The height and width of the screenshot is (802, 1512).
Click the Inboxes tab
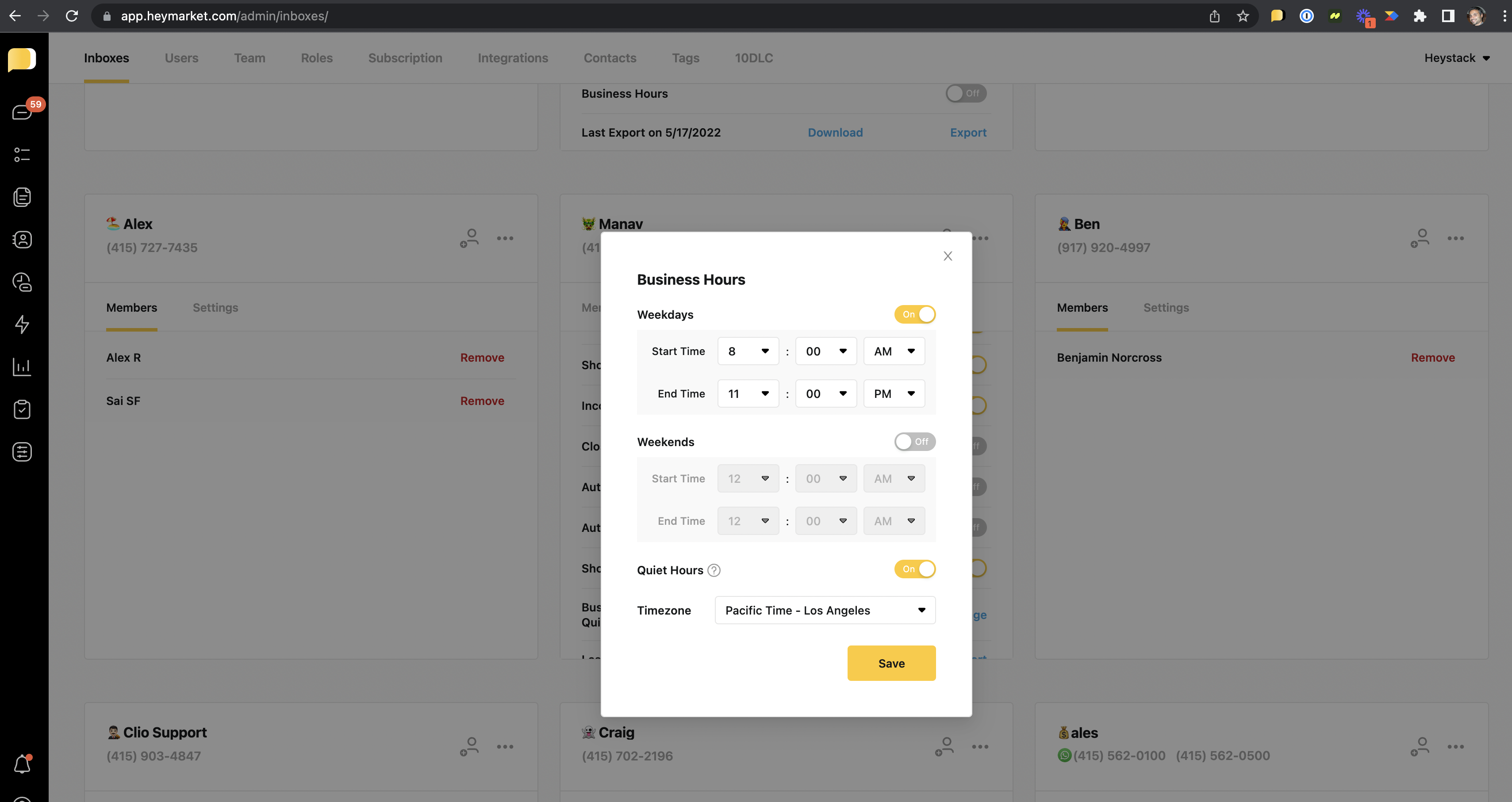coord(106,58)
